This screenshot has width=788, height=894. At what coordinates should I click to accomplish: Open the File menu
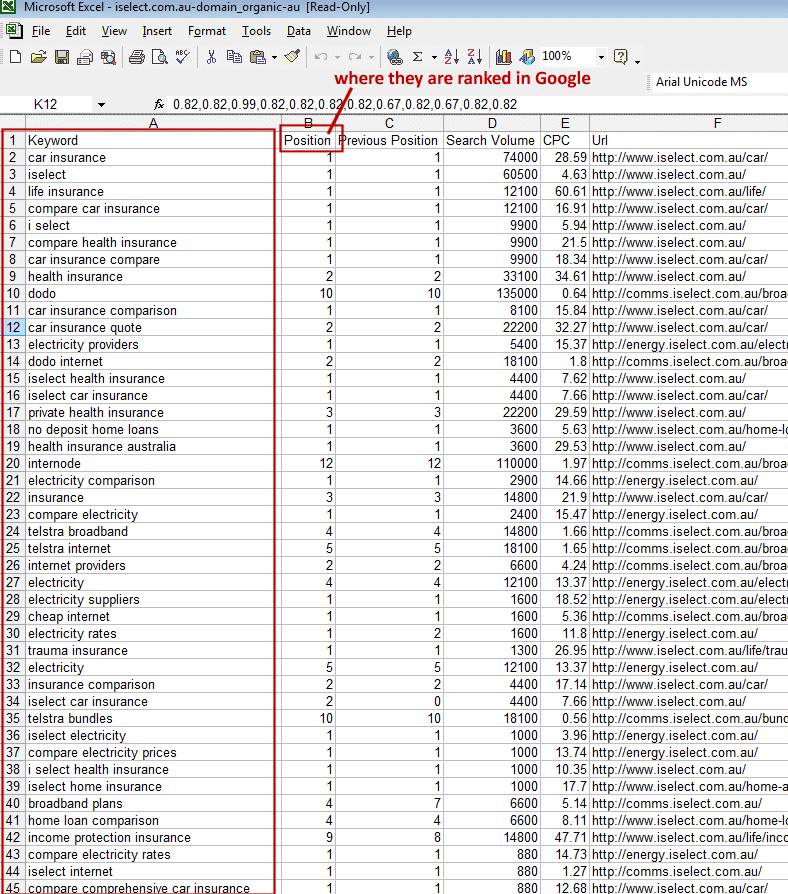tap(41, 31)
